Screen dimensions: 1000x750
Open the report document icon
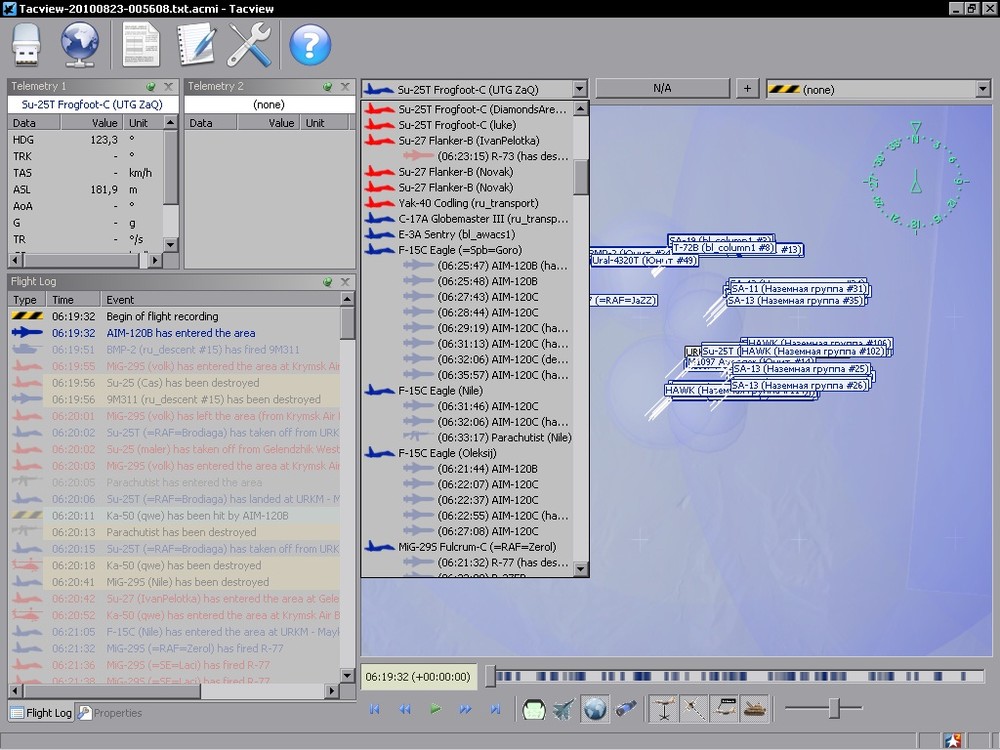pyautogui.click(x=141, y=45)
